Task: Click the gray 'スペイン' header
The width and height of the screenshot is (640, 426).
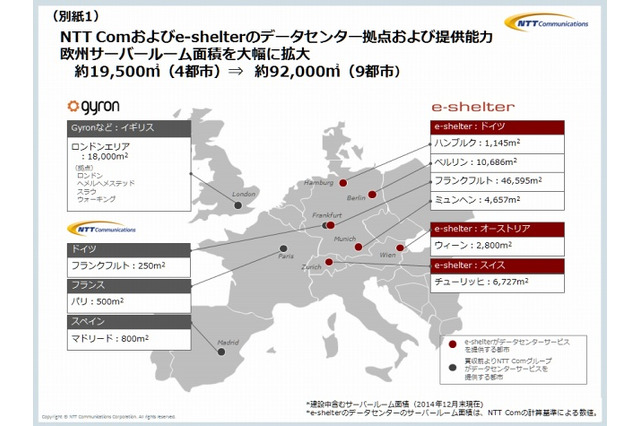Action: pyautogui.click(x=129, y=322)
